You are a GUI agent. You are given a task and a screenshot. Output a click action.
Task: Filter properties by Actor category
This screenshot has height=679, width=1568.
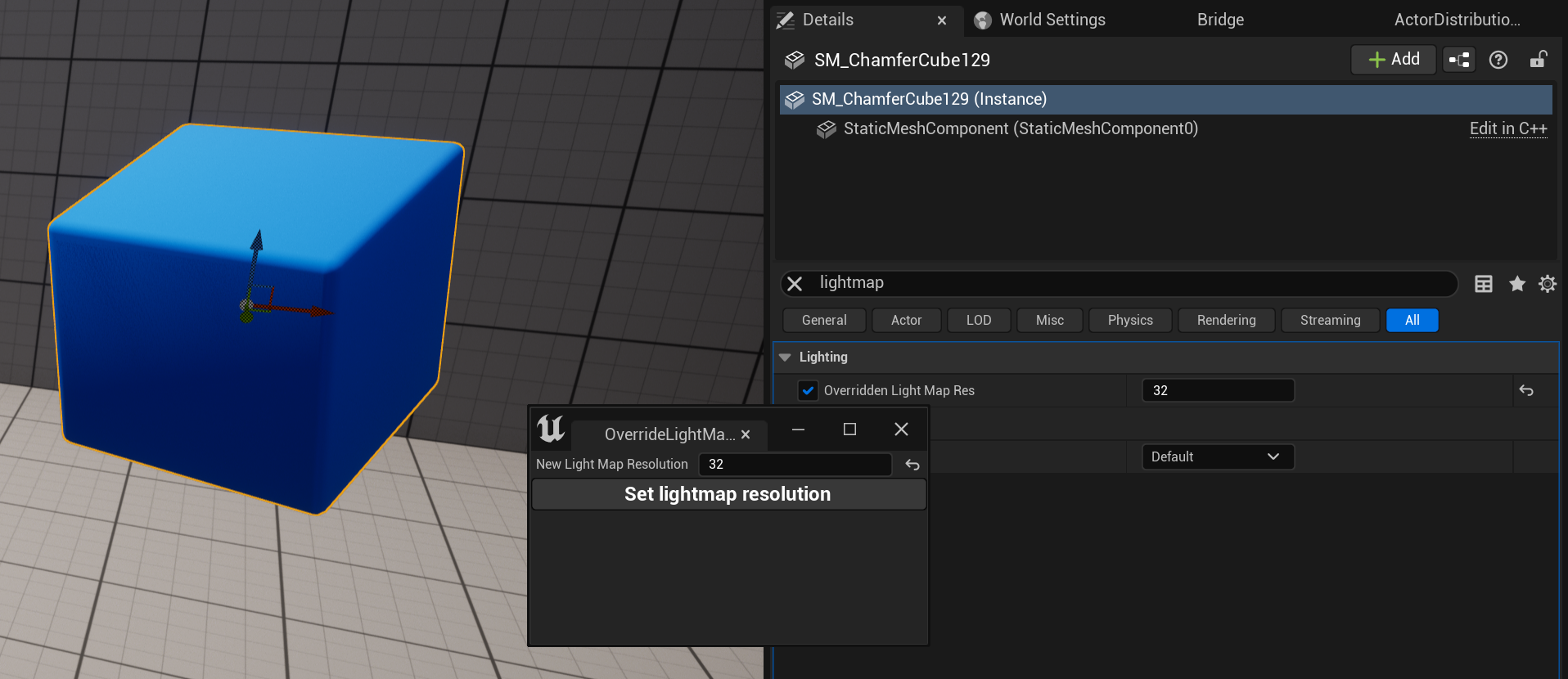(906, 321)
